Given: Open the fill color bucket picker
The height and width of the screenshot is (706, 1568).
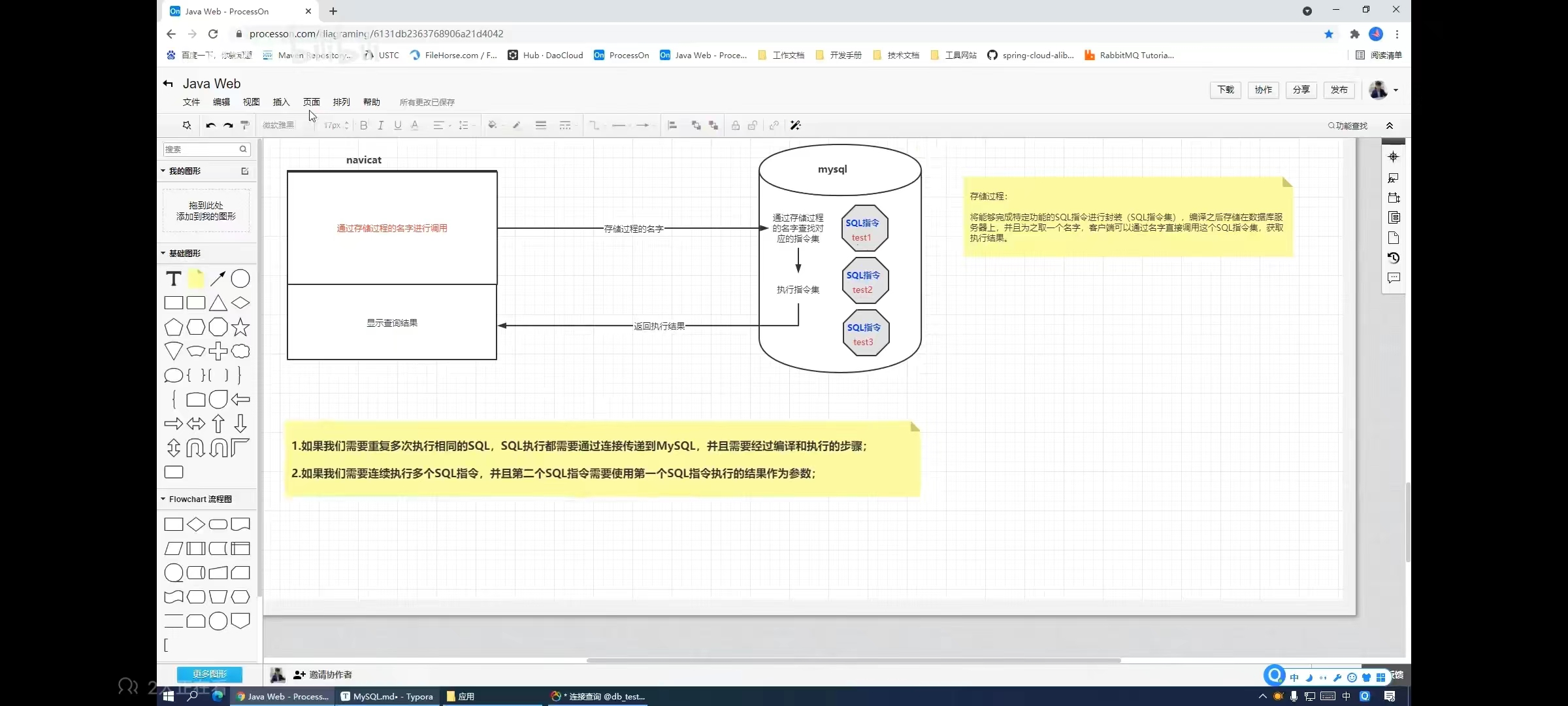Looking at the screenshot, I should pyautogui.click(x=492, y=126).
